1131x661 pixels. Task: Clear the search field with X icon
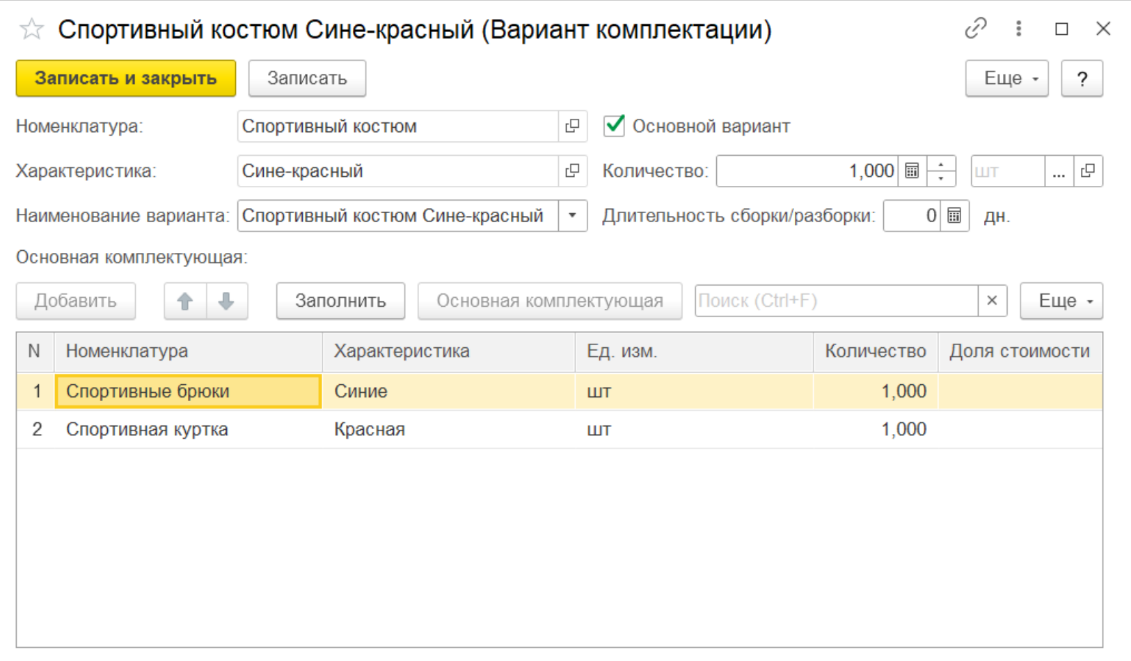click(992, 301)
